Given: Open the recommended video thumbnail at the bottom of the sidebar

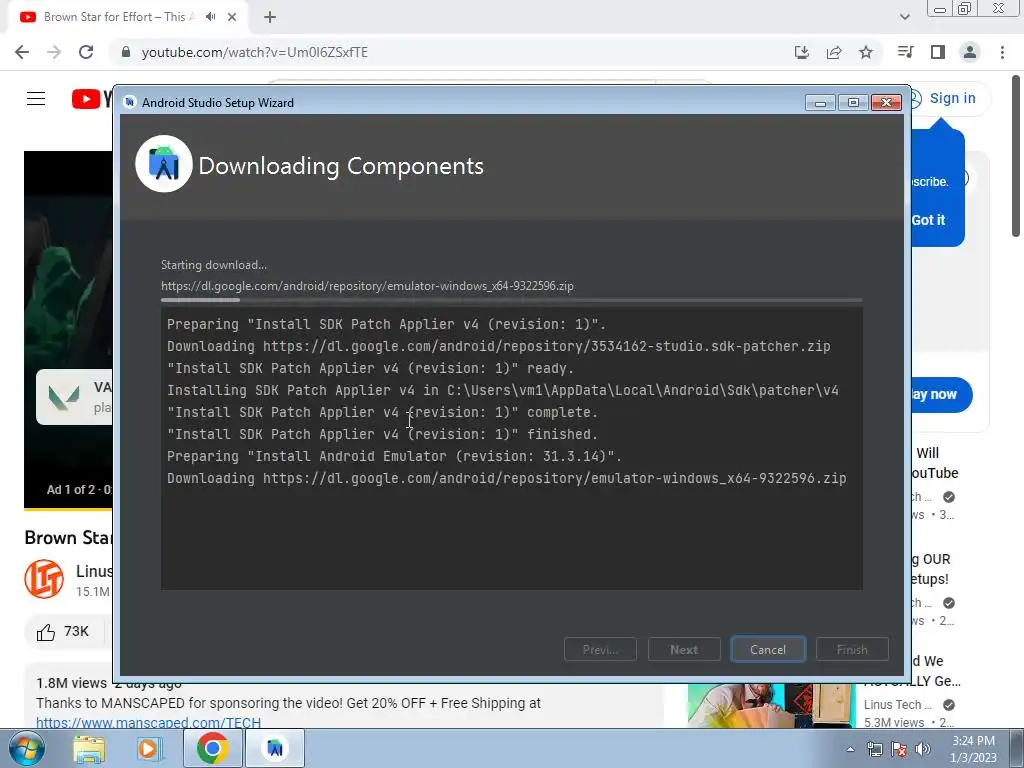Looking at the screenshot, I should (771, 706).
